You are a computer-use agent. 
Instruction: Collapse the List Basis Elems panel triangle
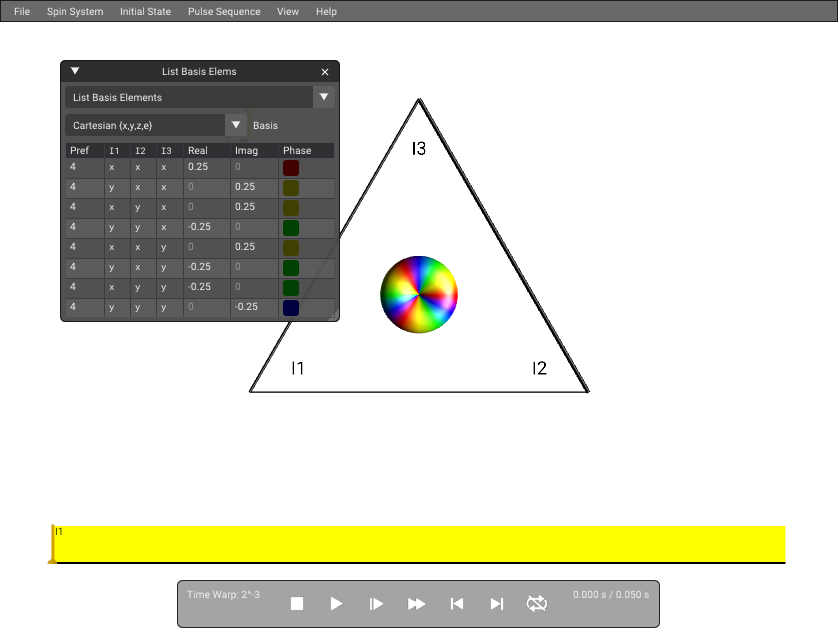(75, 71)
